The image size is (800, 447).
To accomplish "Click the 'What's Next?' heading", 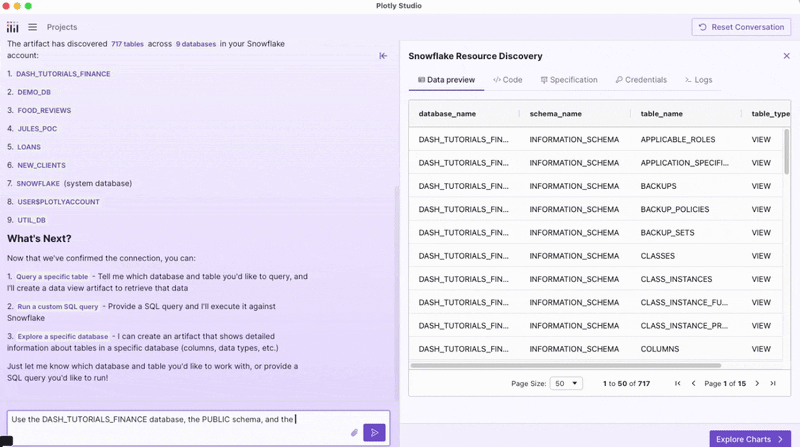I will [x=39, y=239].
